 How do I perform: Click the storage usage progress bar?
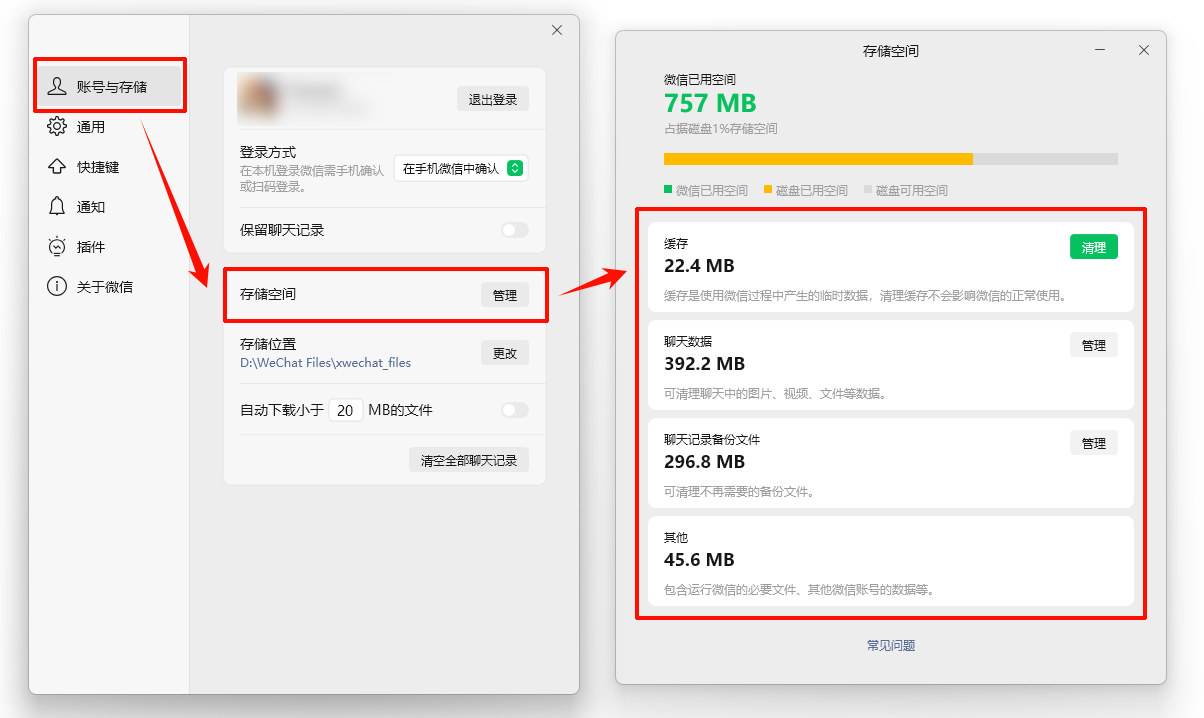tap(890, 158)
